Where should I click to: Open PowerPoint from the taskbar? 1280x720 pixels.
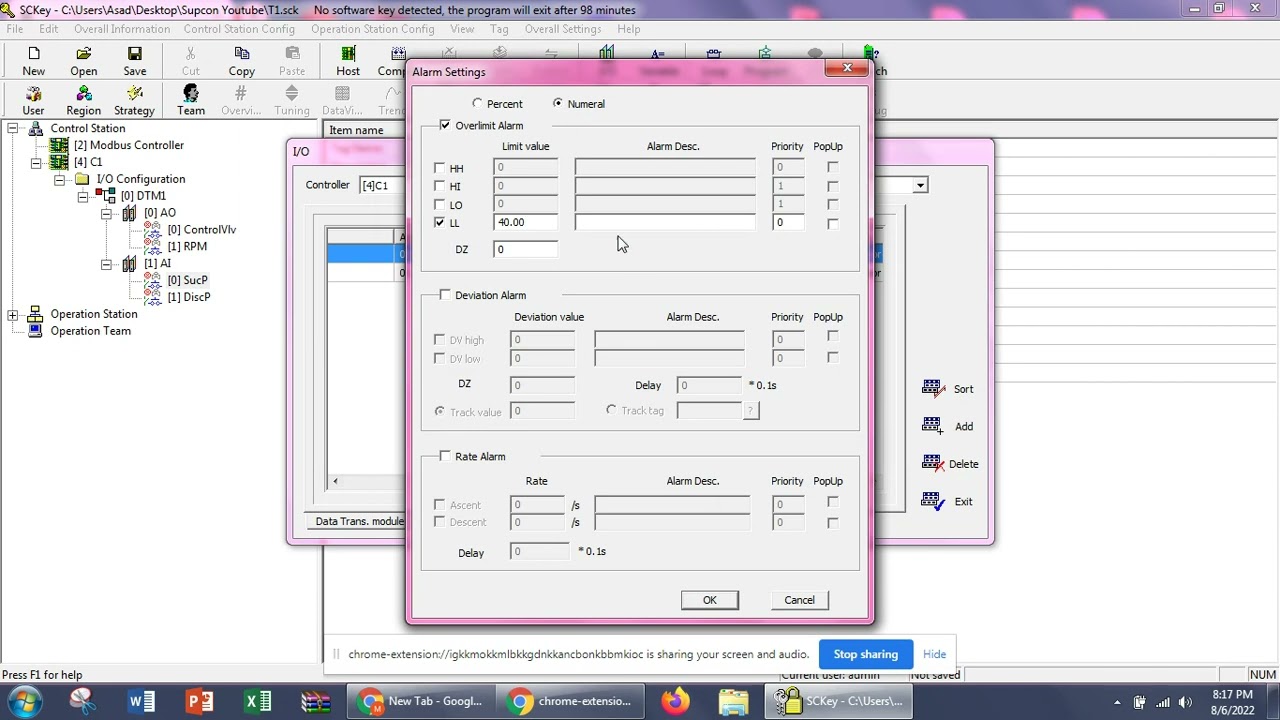pyautogui.click(x=200, y=702)
